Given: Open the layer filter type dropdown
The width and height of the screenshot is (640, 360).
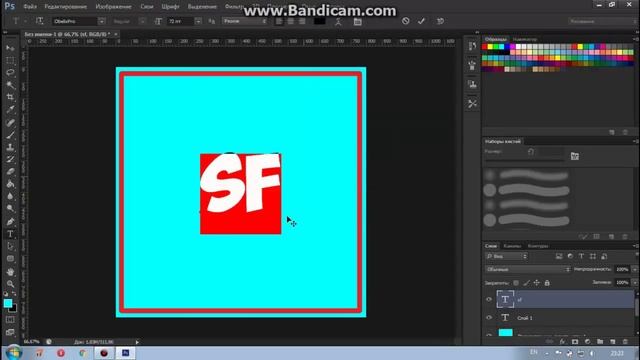Looking at the screenshot, I should point(507,256).
